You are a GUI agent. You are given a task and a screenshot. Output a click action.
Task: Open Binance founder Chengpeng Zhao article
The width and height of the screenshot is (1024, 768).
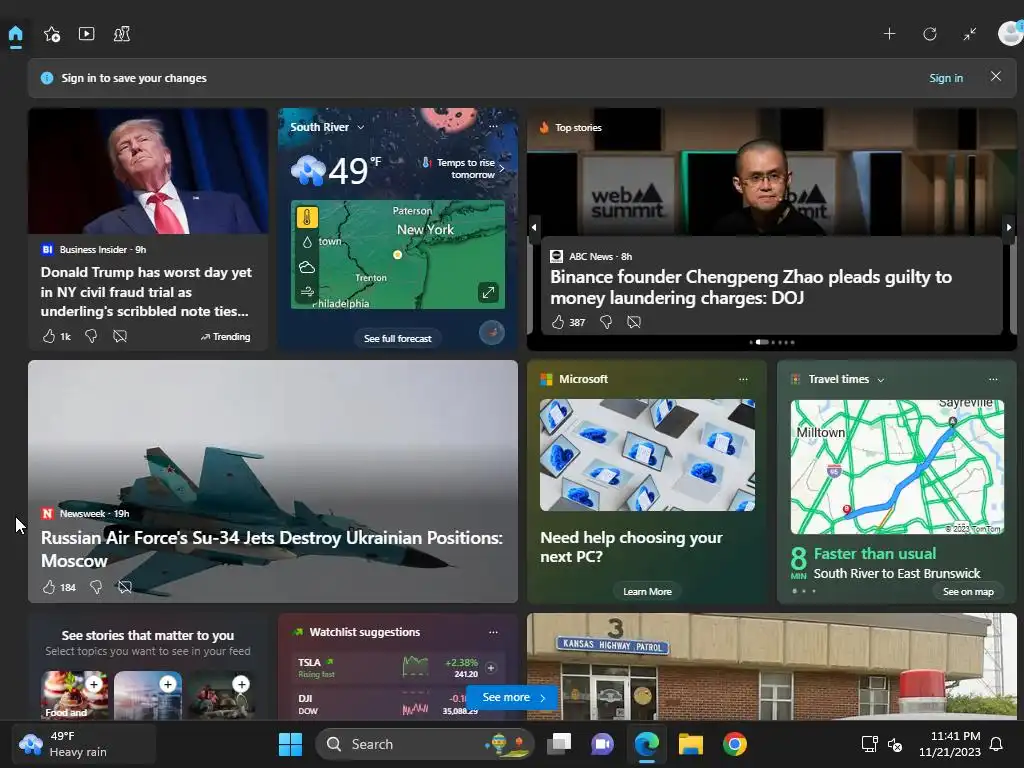750,287
